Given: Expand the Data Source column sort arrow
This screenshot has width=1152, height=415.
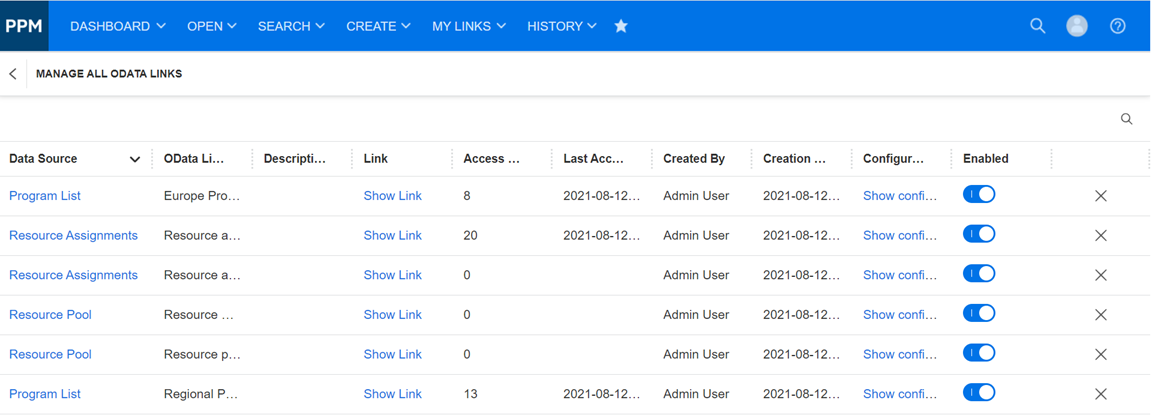Looking at the screenshot, I should (x=135, y=159).
